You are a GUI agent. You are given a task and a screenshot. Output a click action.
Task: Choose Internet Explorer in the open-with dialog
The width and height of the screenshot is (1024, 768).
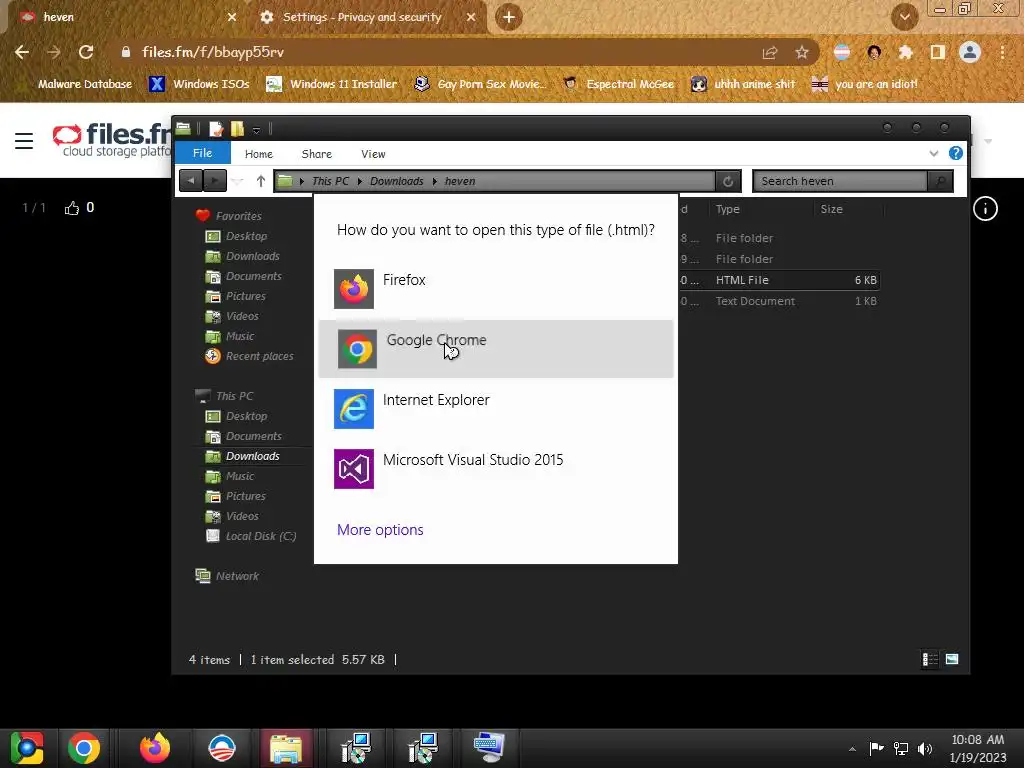click(x=496, y=408)
